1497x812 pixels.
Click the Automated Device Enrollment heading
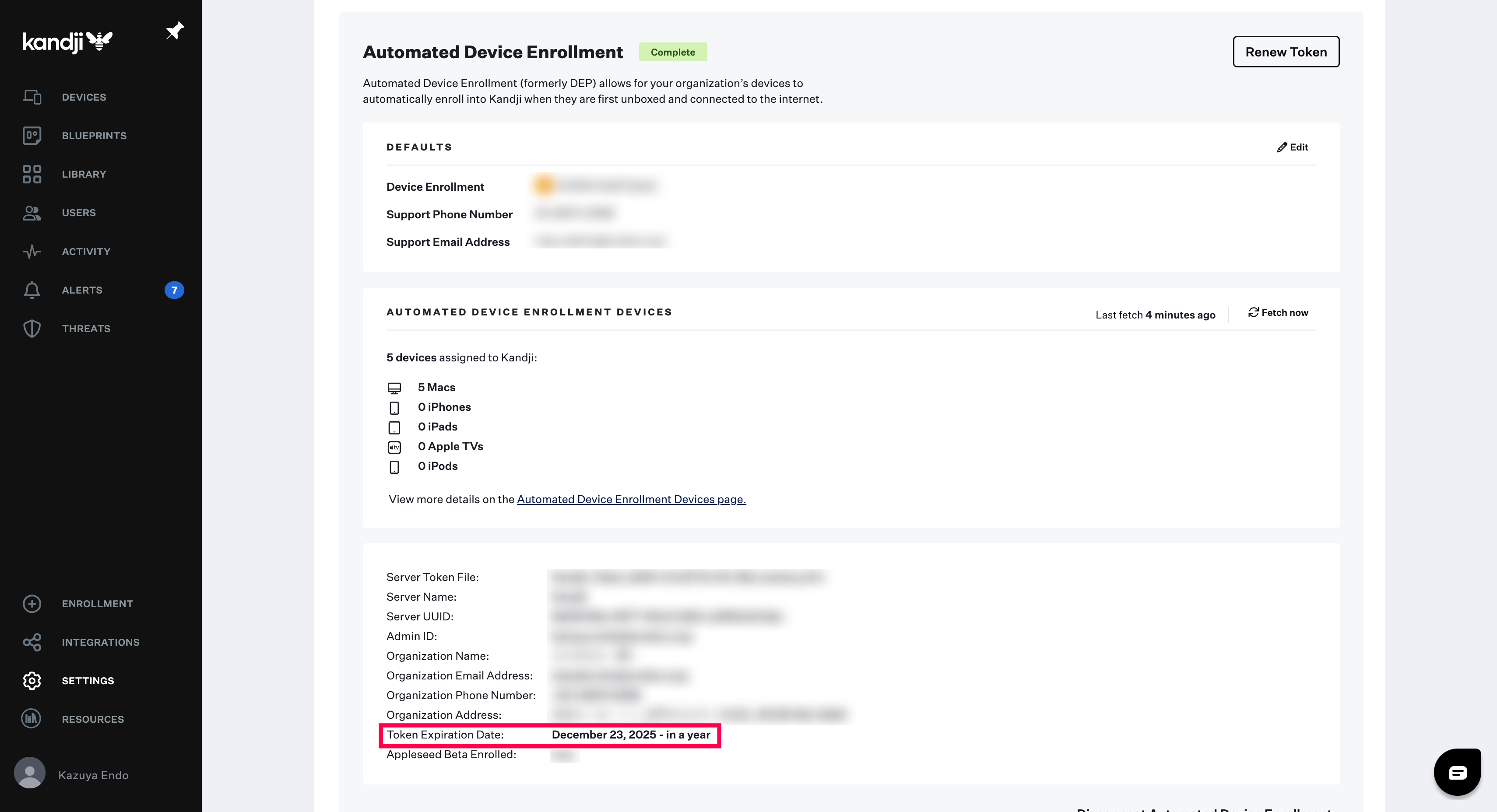coord(493,52)
